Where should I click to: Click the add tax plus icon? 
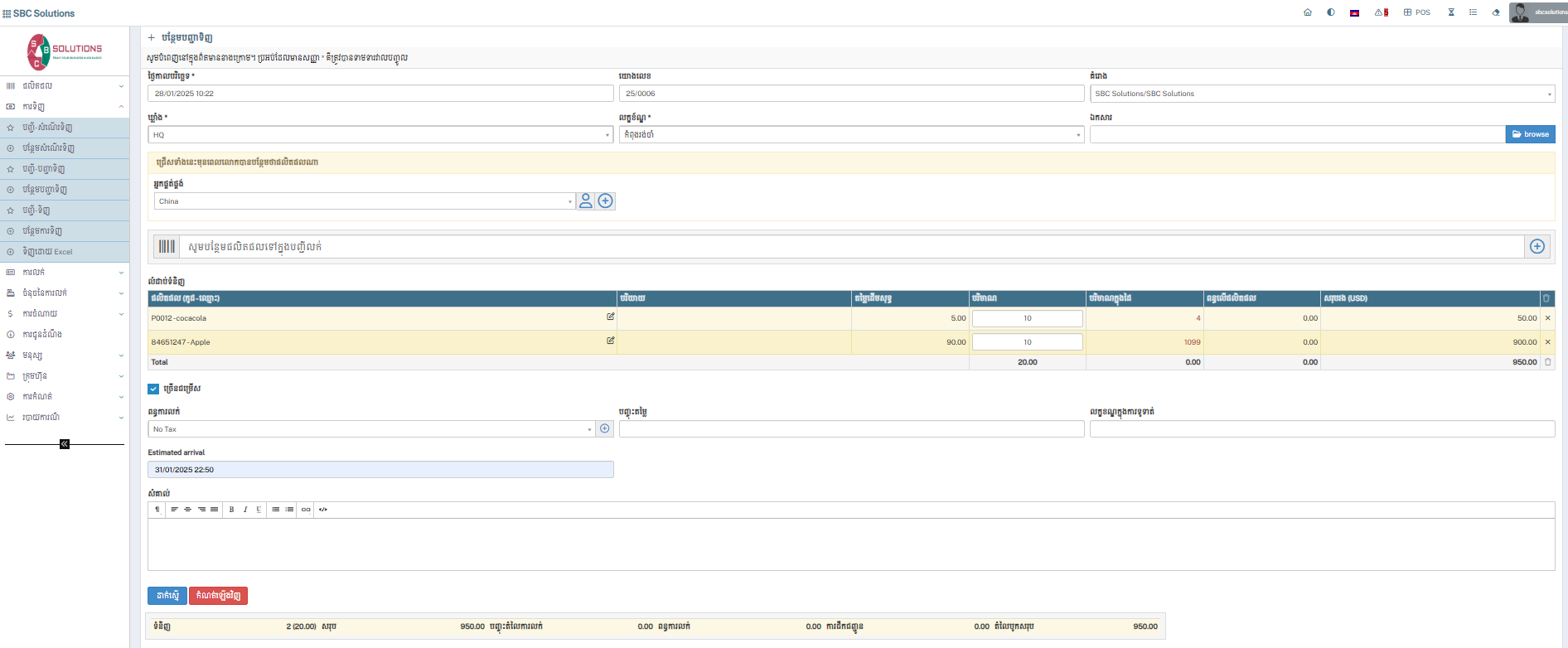click(x=605, y=428)
